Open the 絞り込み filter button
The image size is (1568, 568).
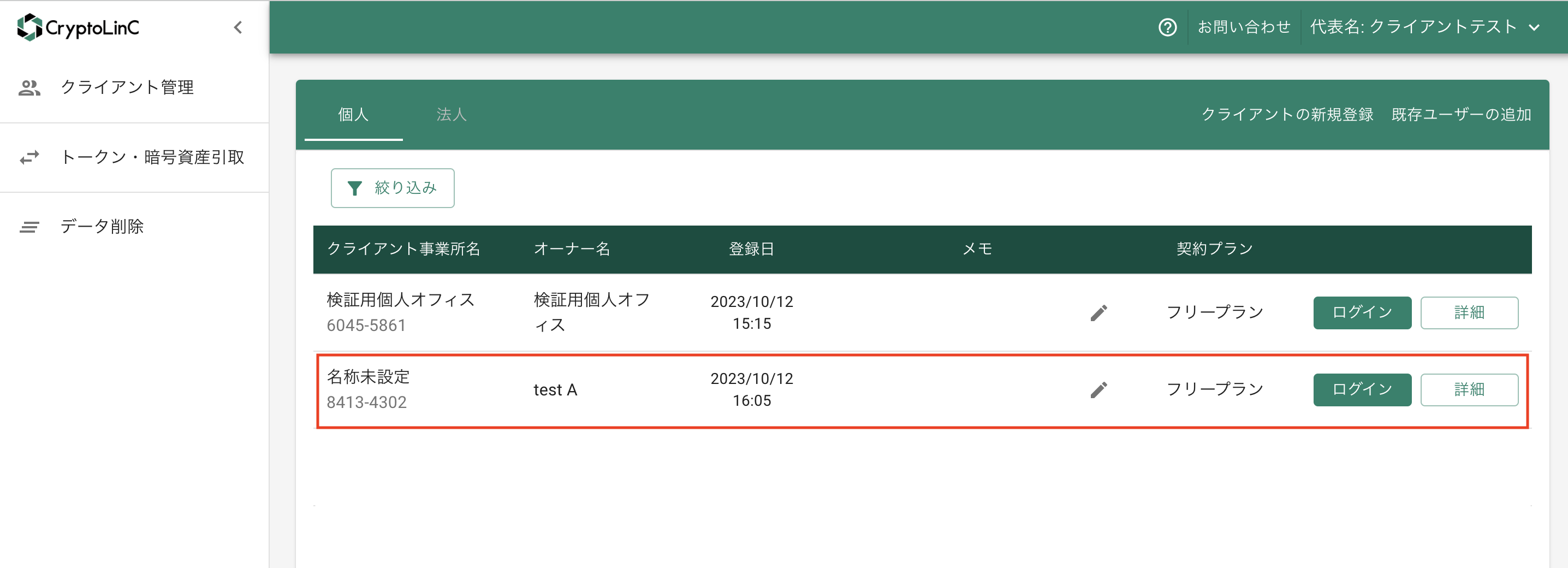pyautogui.click(x=393, y=188)
